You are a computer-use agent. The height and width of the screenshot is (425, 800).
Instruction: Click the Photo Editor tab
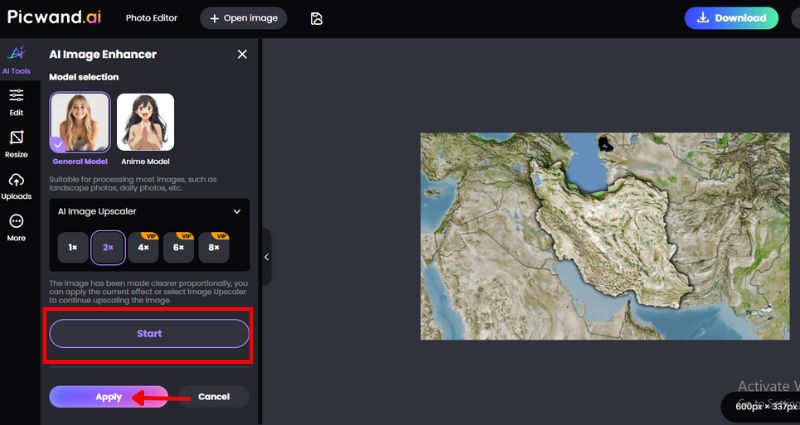152,18
